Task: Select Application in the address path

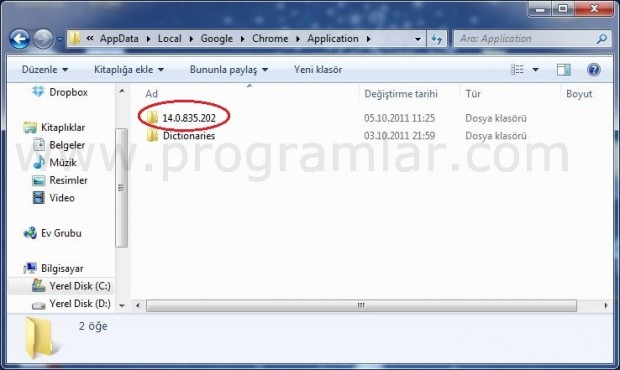Action: [x=333, y=38]
